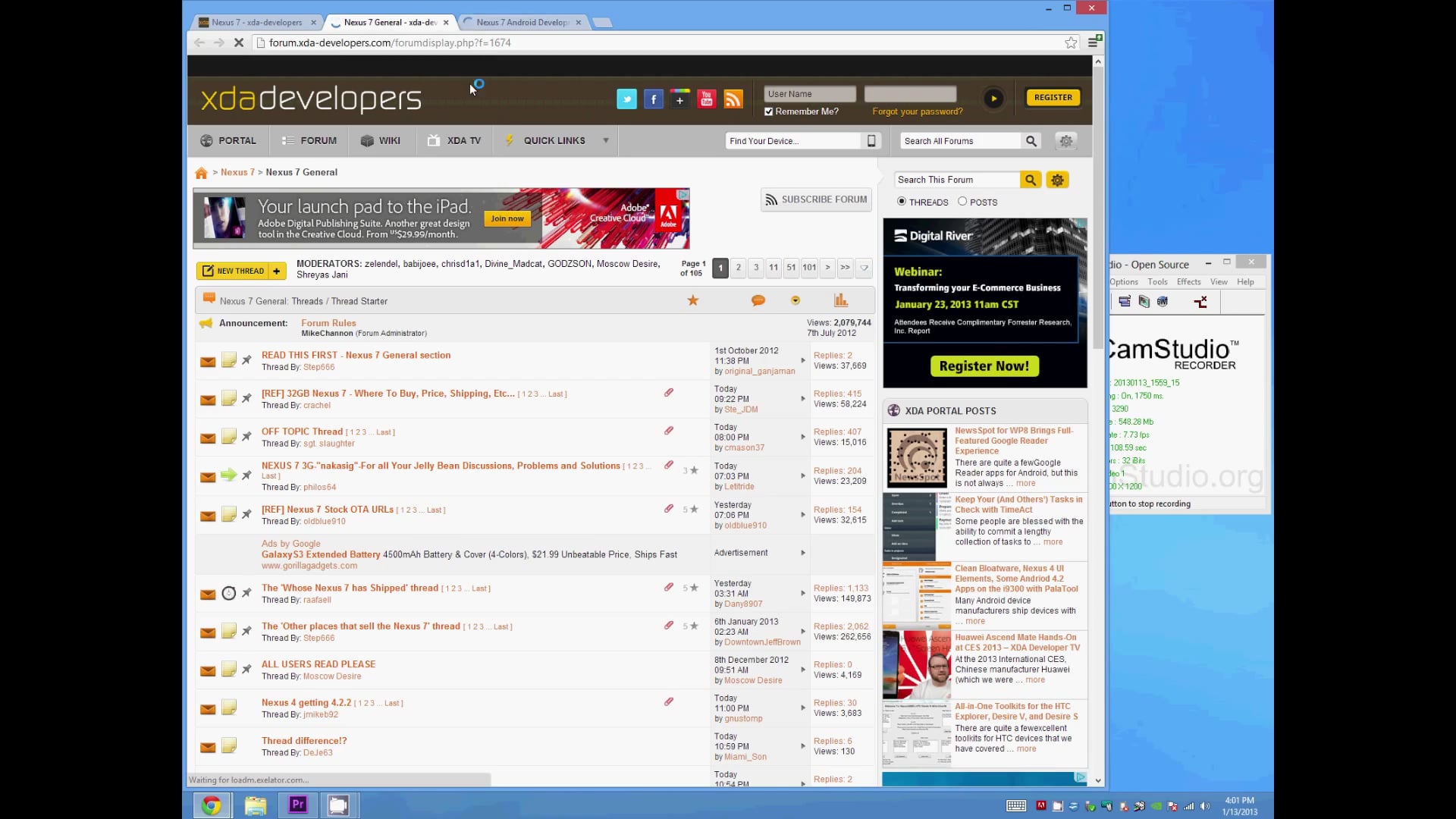This screenshot has height=819, width=1456.
Task: Sort threads by the star rating icon
Action: (x=692, y=300)
